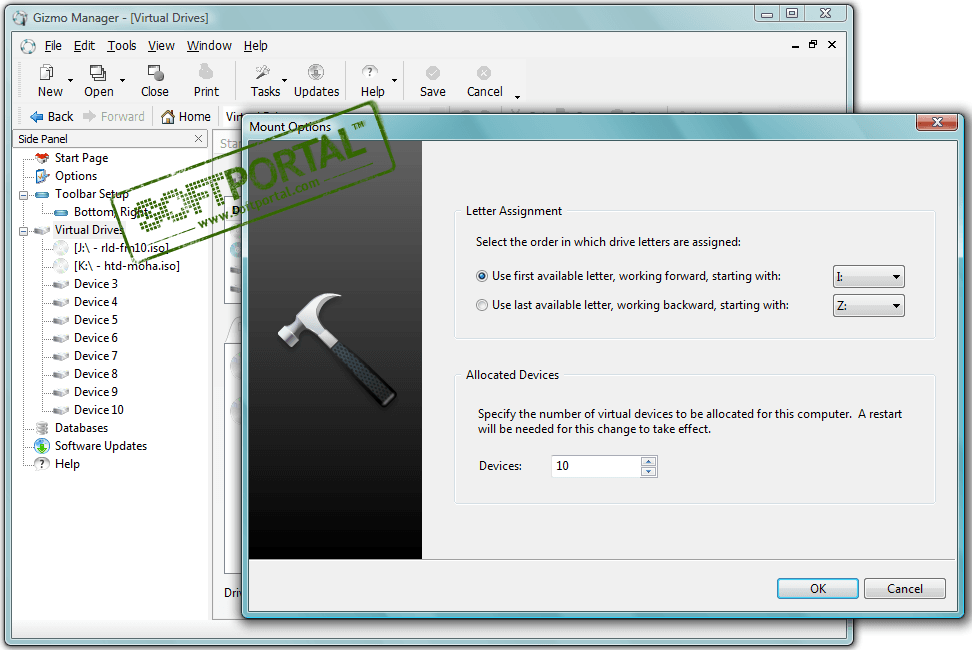Click the Forward navigation arrow

114,116
